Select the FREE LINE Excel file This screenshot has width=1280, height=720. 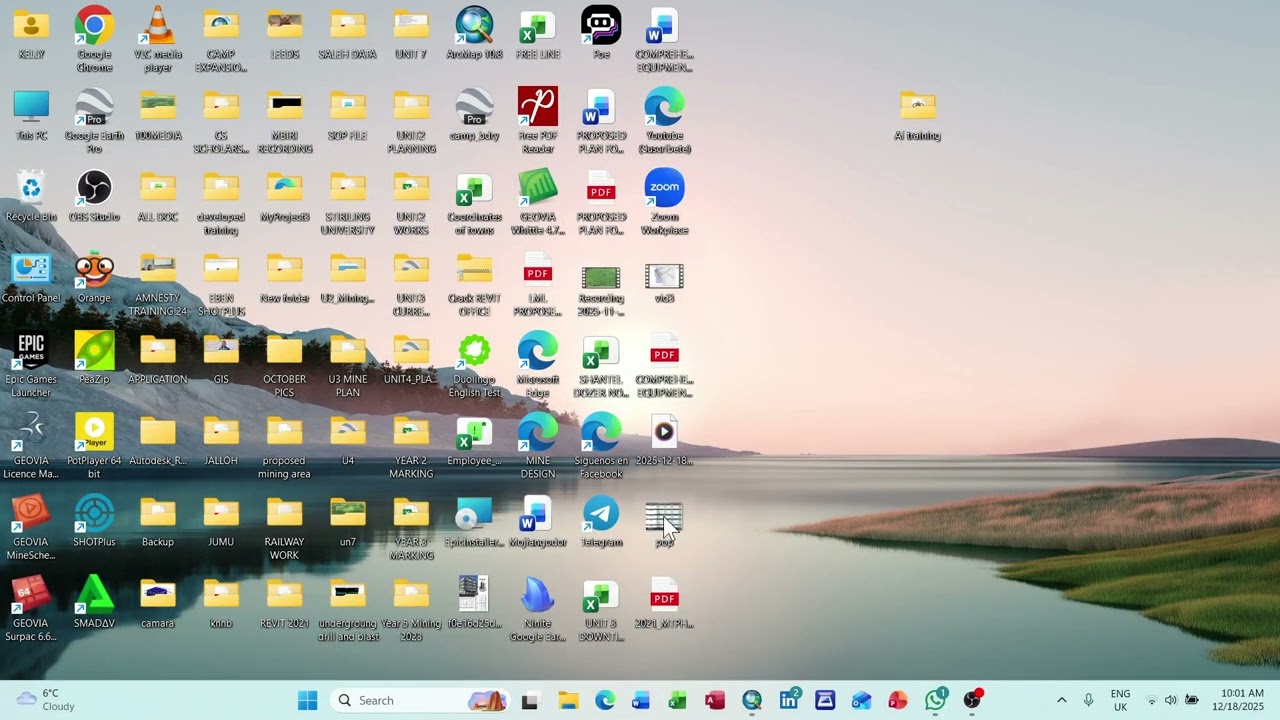(x=538, y=34)
